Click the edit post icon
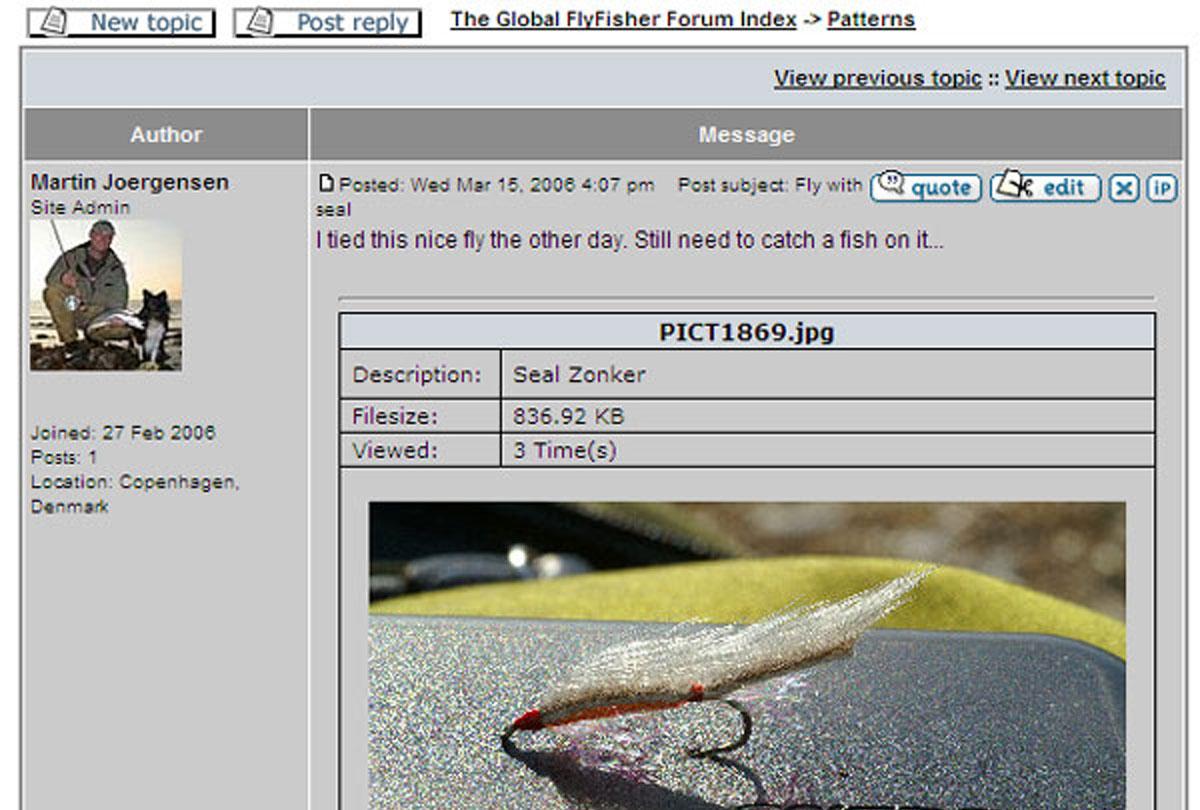Image resolution: width=1200 pixels, height=810 pixels. (1045, 187)
